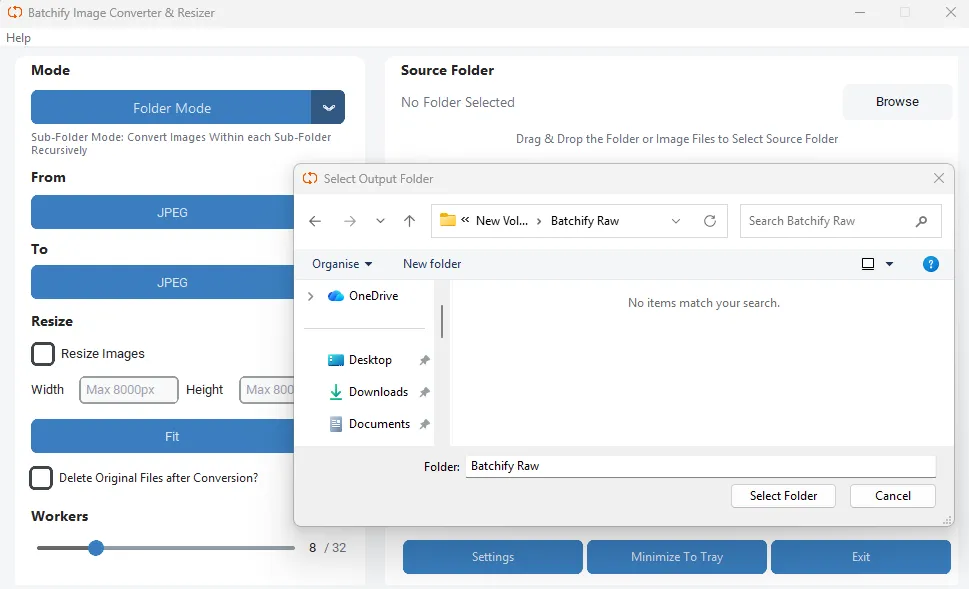Viewport: 969px width, 589px height.
Task: Expand the Folder Mode dropdown
Action: (x=330, y=107)
